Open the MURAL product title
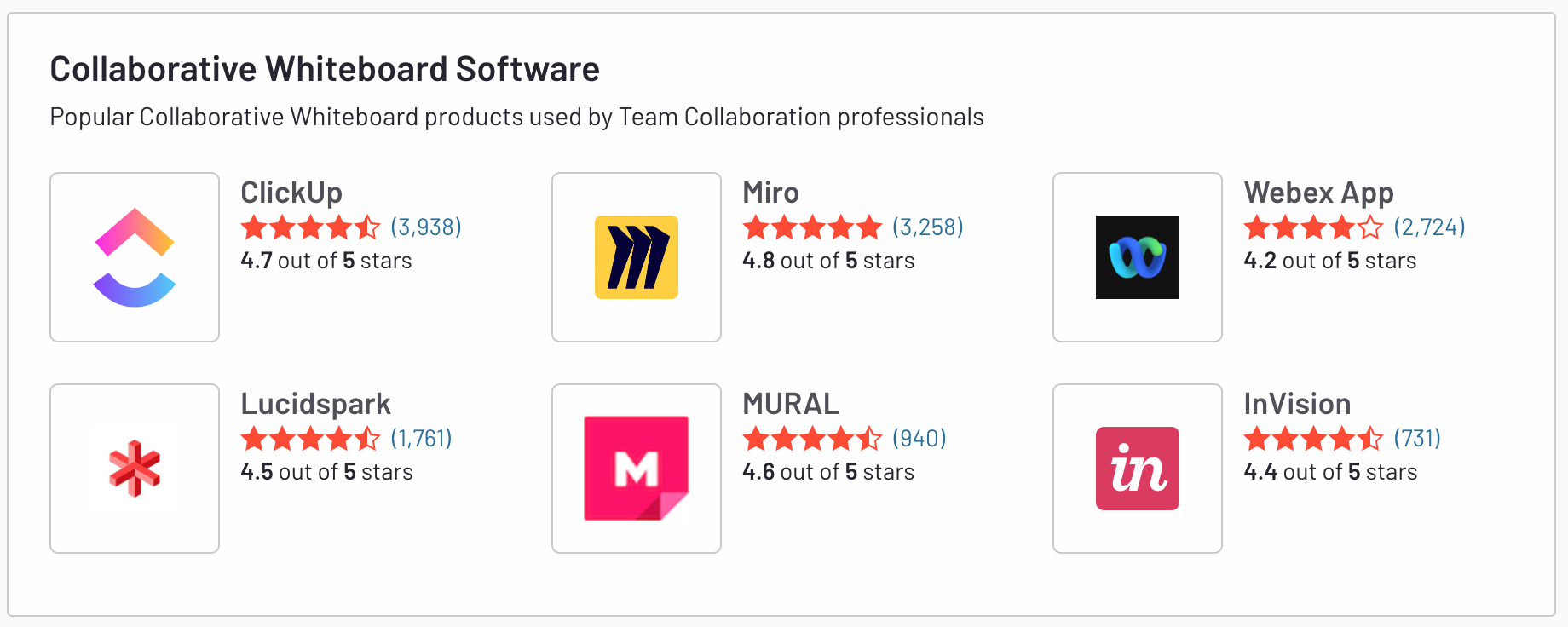The image size is (1568, 627). click(791, 404)
